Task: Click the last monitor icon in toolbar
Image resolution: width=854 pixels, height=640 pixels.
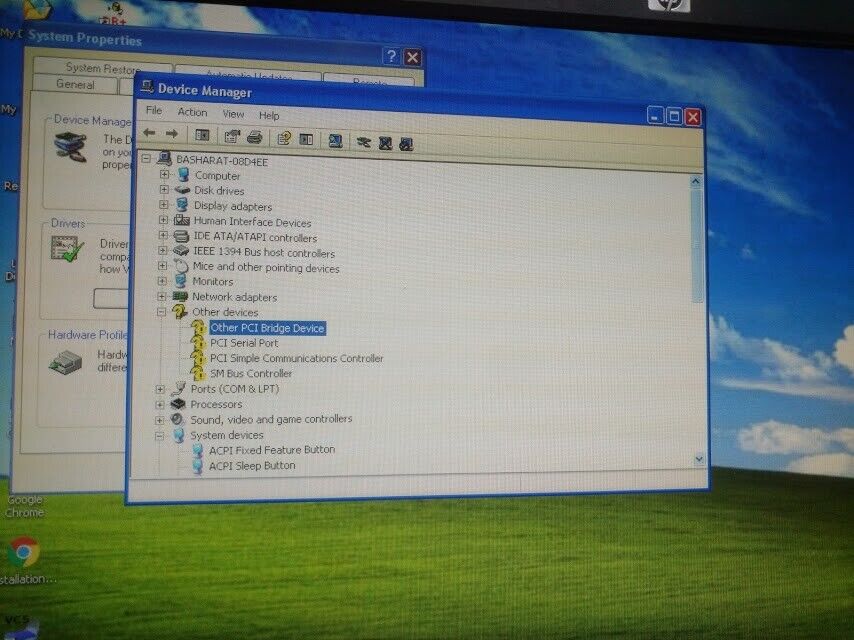Action: point(406,144)
